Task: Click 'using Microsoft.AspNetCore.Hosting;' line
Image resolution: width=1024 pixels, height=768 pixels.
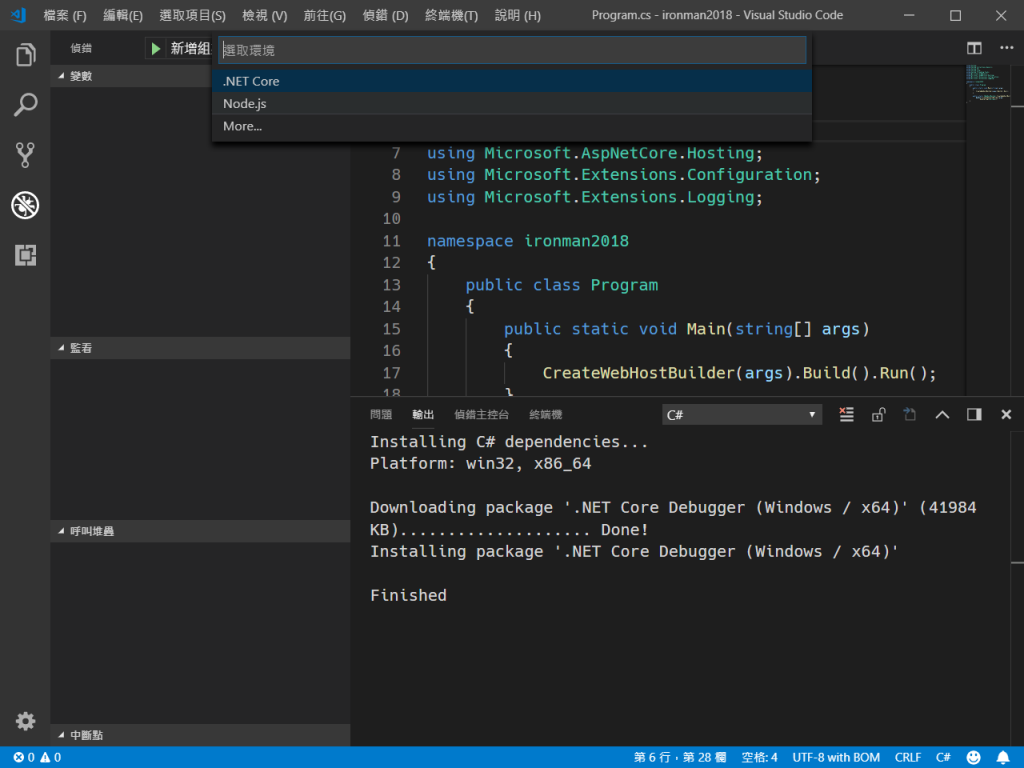Action: (x=594, y=153)
